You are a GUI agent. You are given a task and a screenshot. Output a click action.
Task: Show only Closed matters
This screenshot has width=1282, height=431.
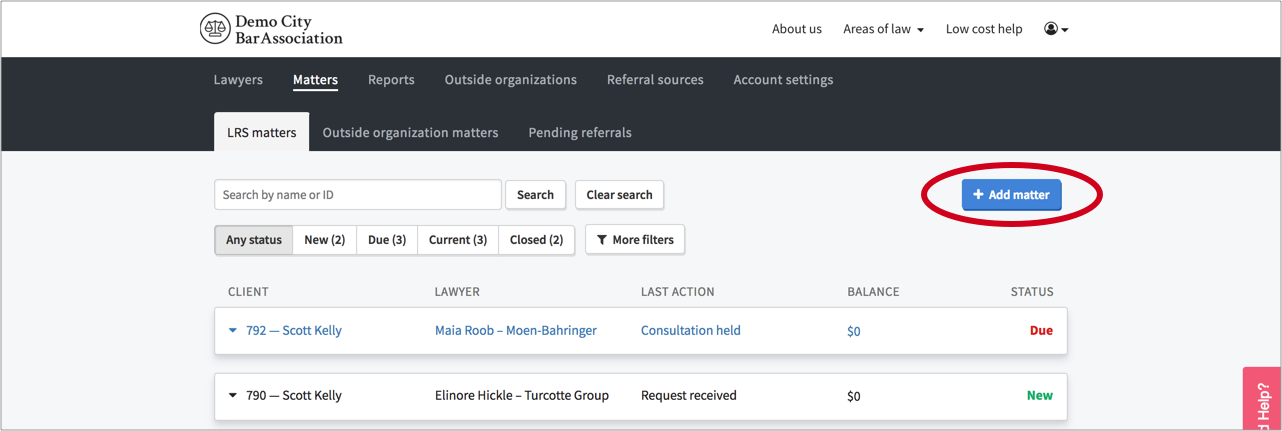536,240
